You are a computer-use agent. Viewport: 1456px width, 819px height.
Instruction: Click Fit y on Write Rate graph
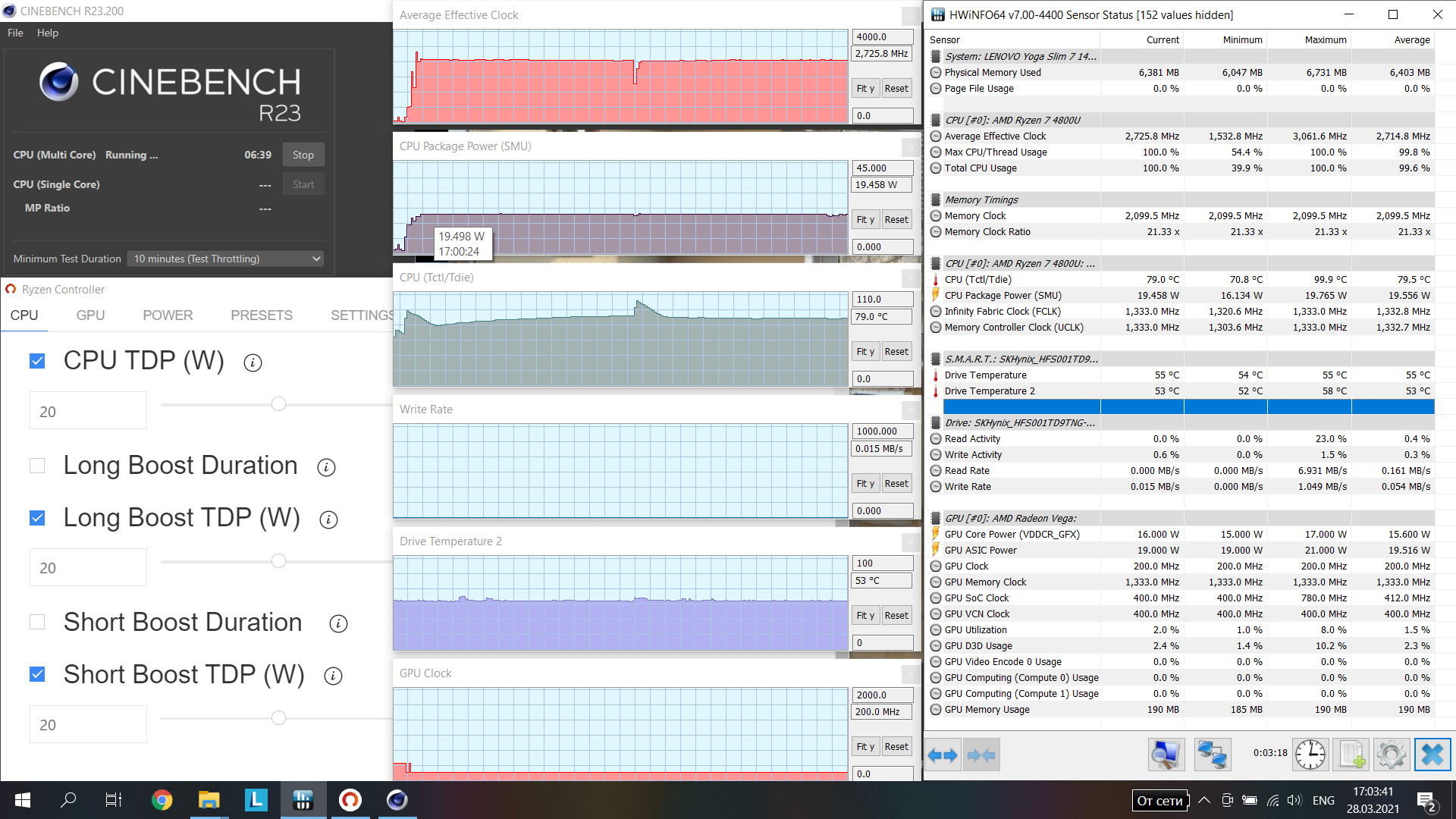coord(865,483)
